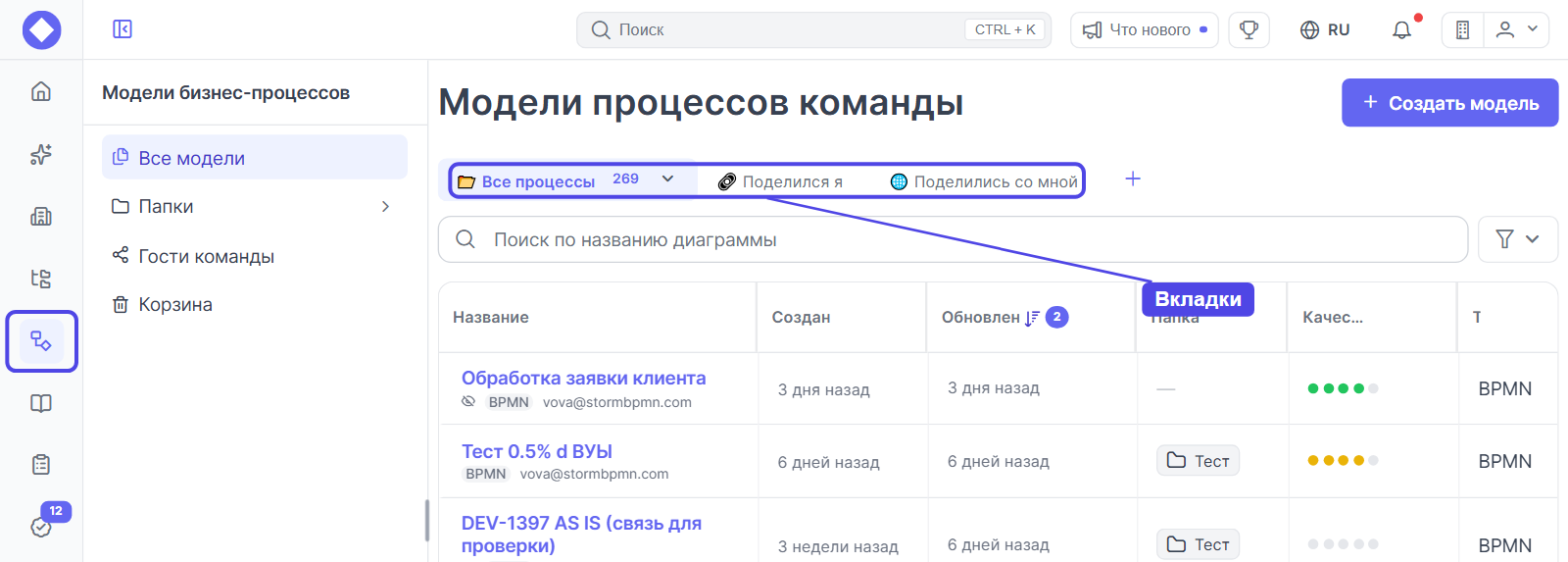Expand the 'Папки' chevron
1568x562 pixels.
[x=385, y=206]
